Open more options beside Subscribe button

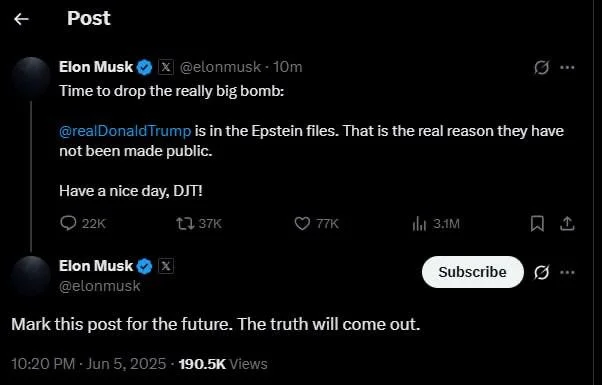tap(567, 272)
